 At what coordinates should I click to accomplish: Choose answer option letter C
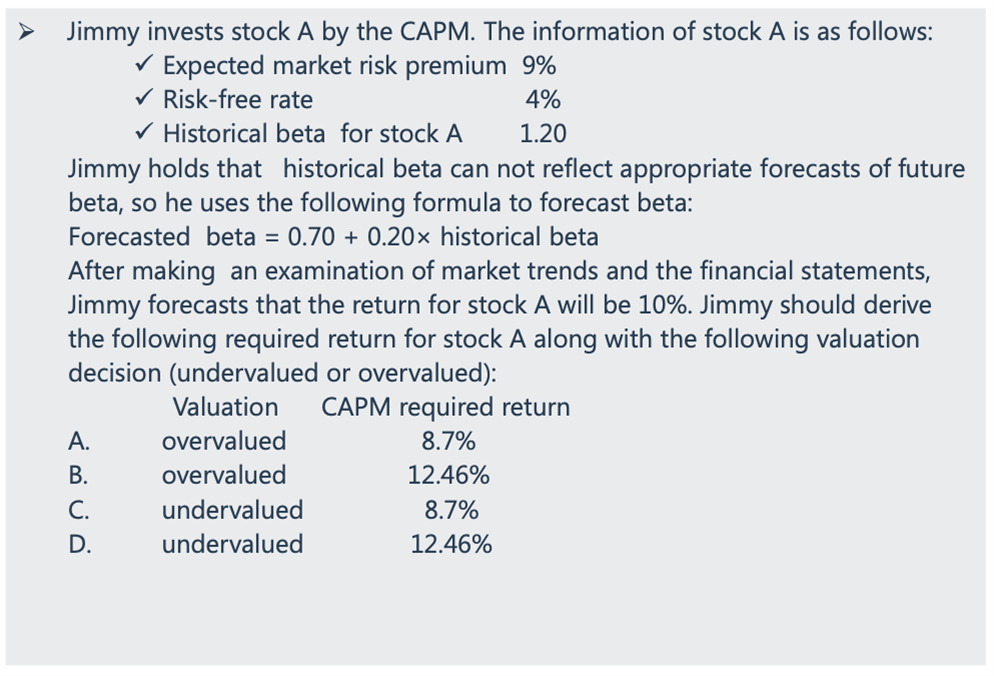78,510
